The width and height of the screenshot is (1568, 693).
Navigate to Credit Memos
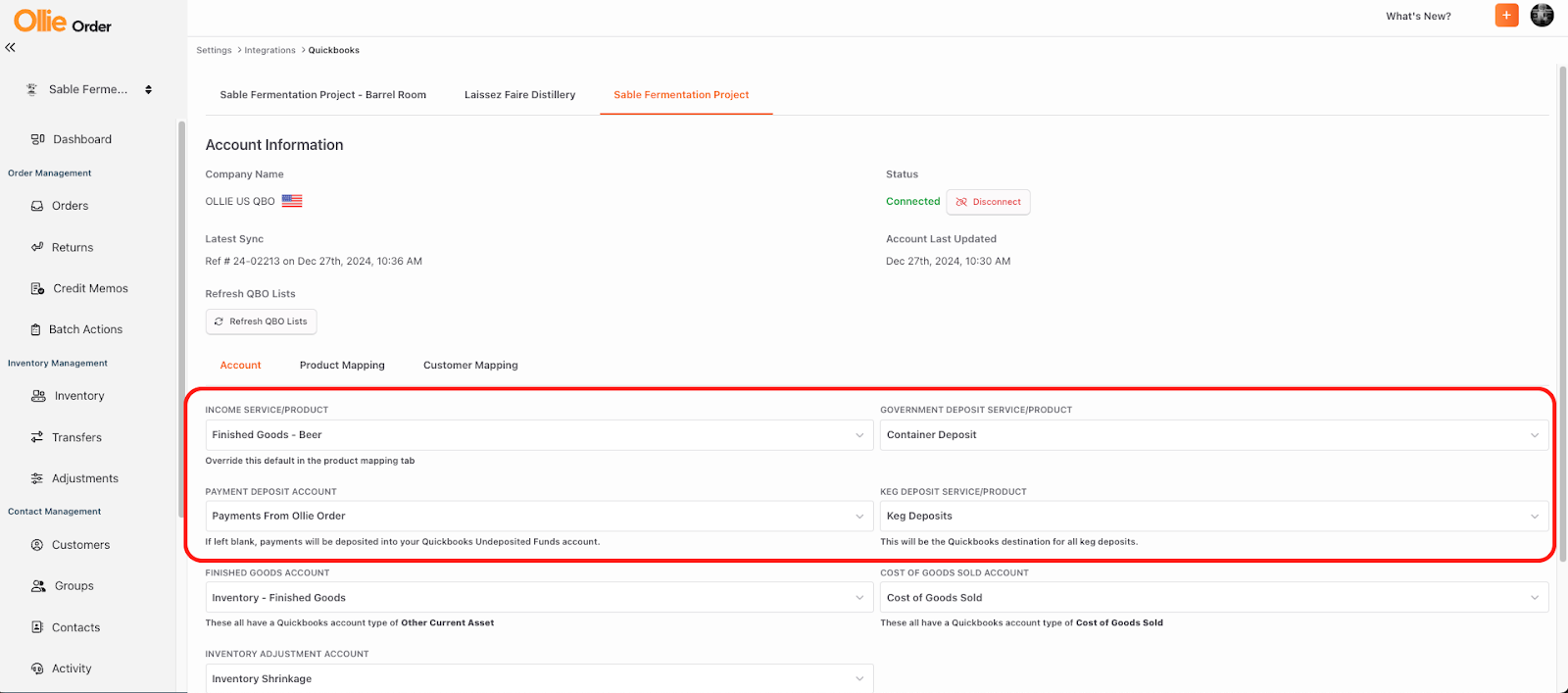click(x=90, y=288)
